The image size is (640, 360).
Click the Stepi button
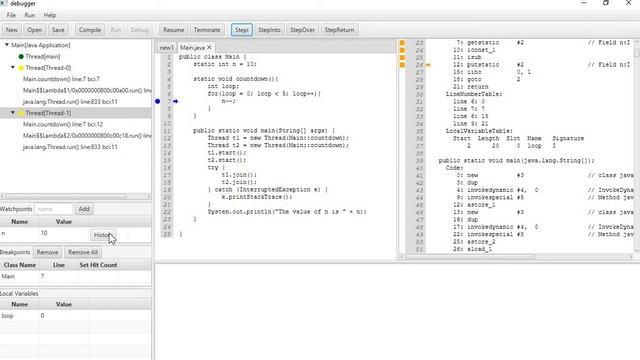pyautogui.click(x=242, y=30)
